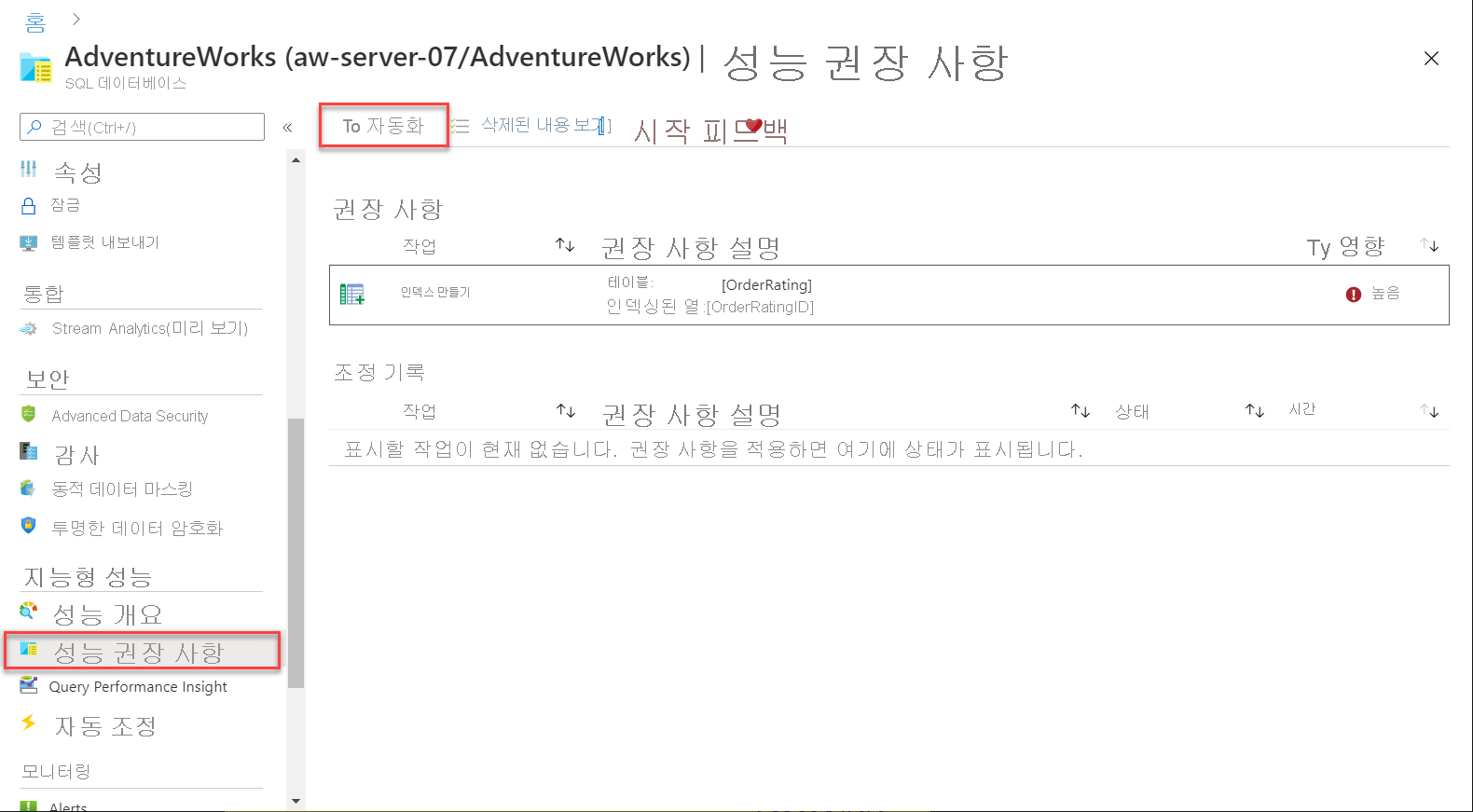Click the 속성 sliders icon
The width and height of the screenshot is (1473, 812).
coord(29,169)
